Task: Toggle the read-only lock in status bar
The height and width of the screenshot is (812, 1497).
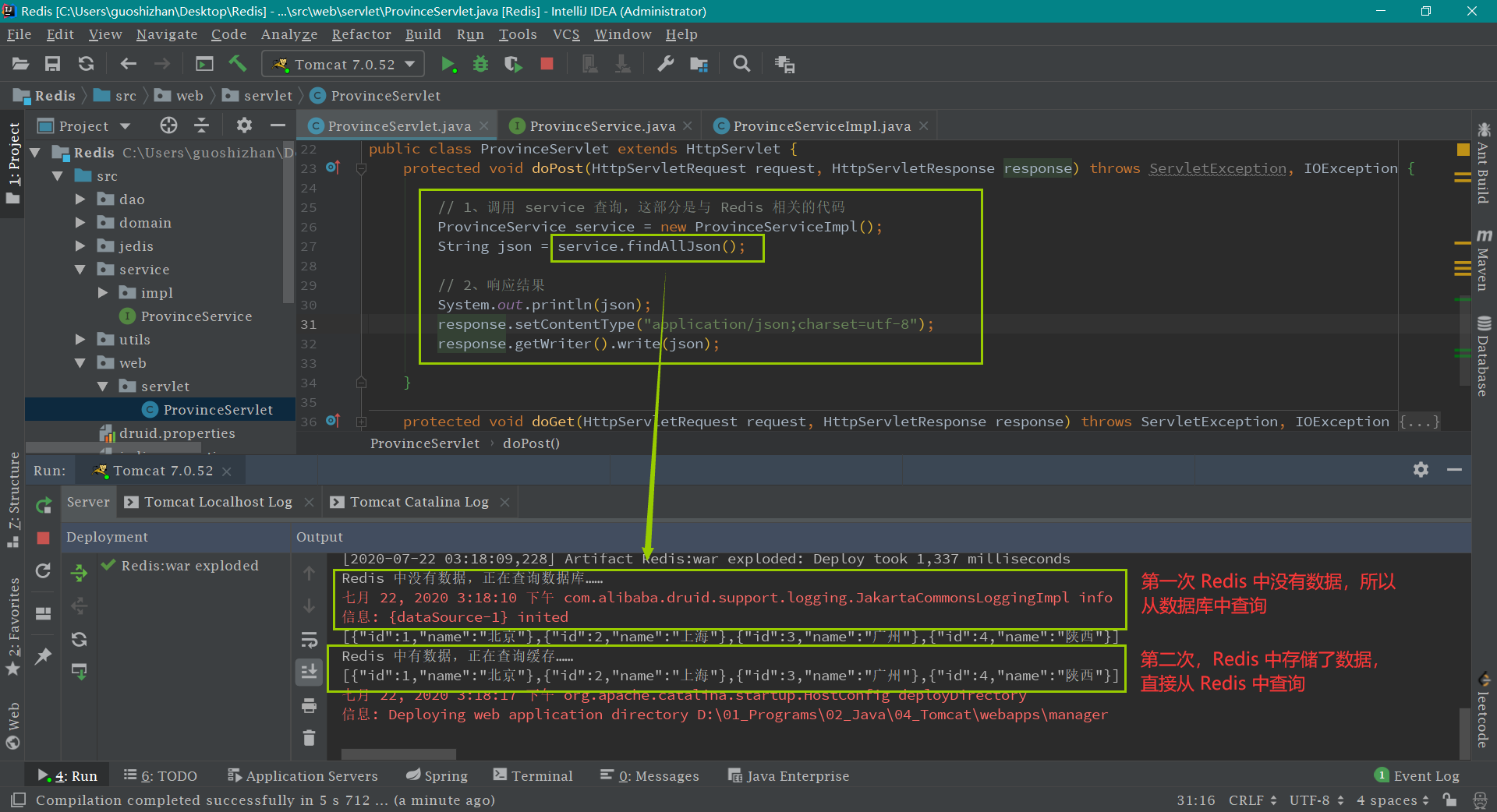Action: (x=1449, y=800)
